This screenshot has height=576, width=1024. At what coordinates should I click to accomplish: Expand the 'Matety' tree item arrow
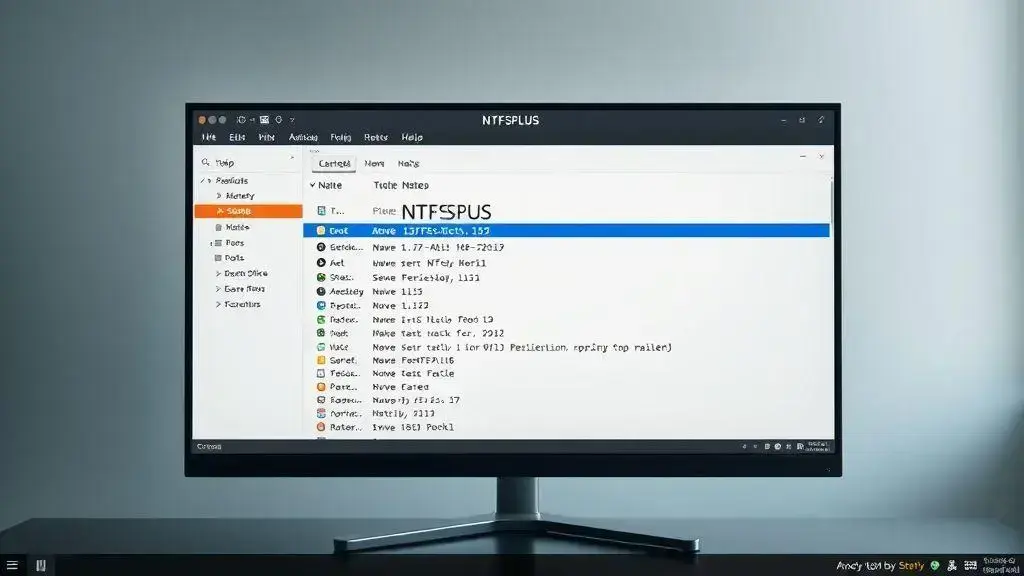point(219,196)
